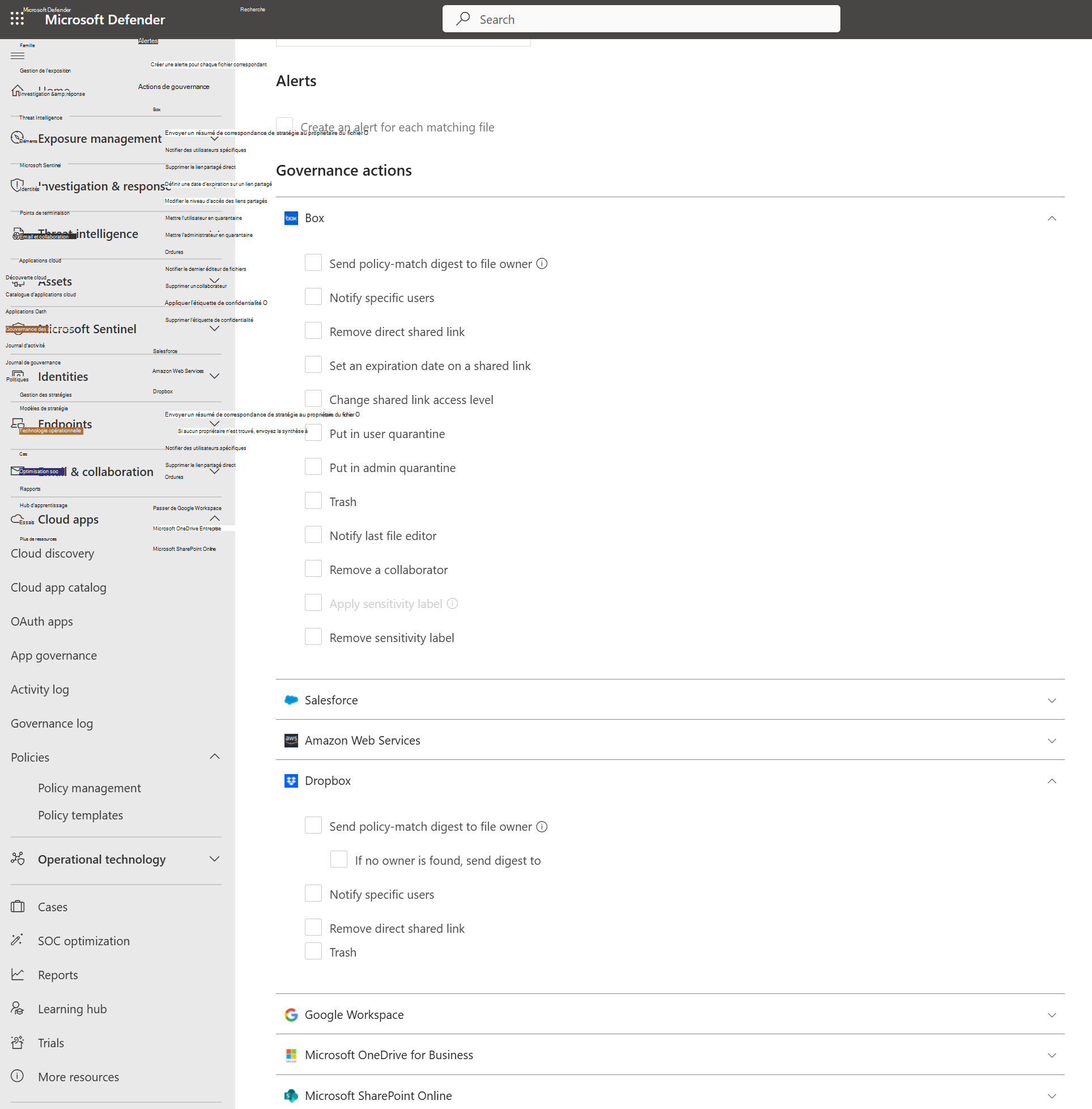Click the SOC optimization wand icon
This screenshot has height=1109, width=1092.
point(18,941)
